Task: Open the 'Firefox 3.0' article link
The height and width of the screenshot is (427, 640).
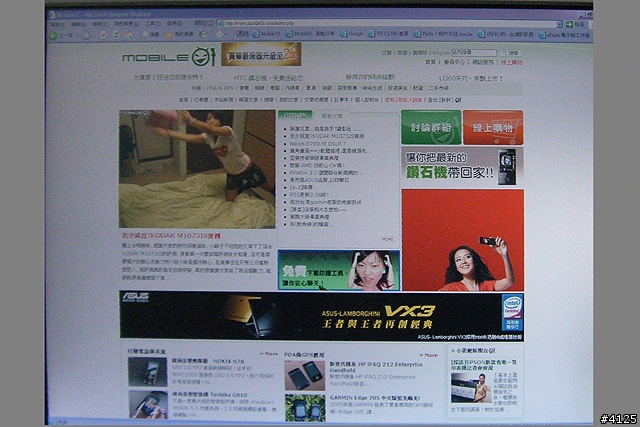Action: point(326,173)
